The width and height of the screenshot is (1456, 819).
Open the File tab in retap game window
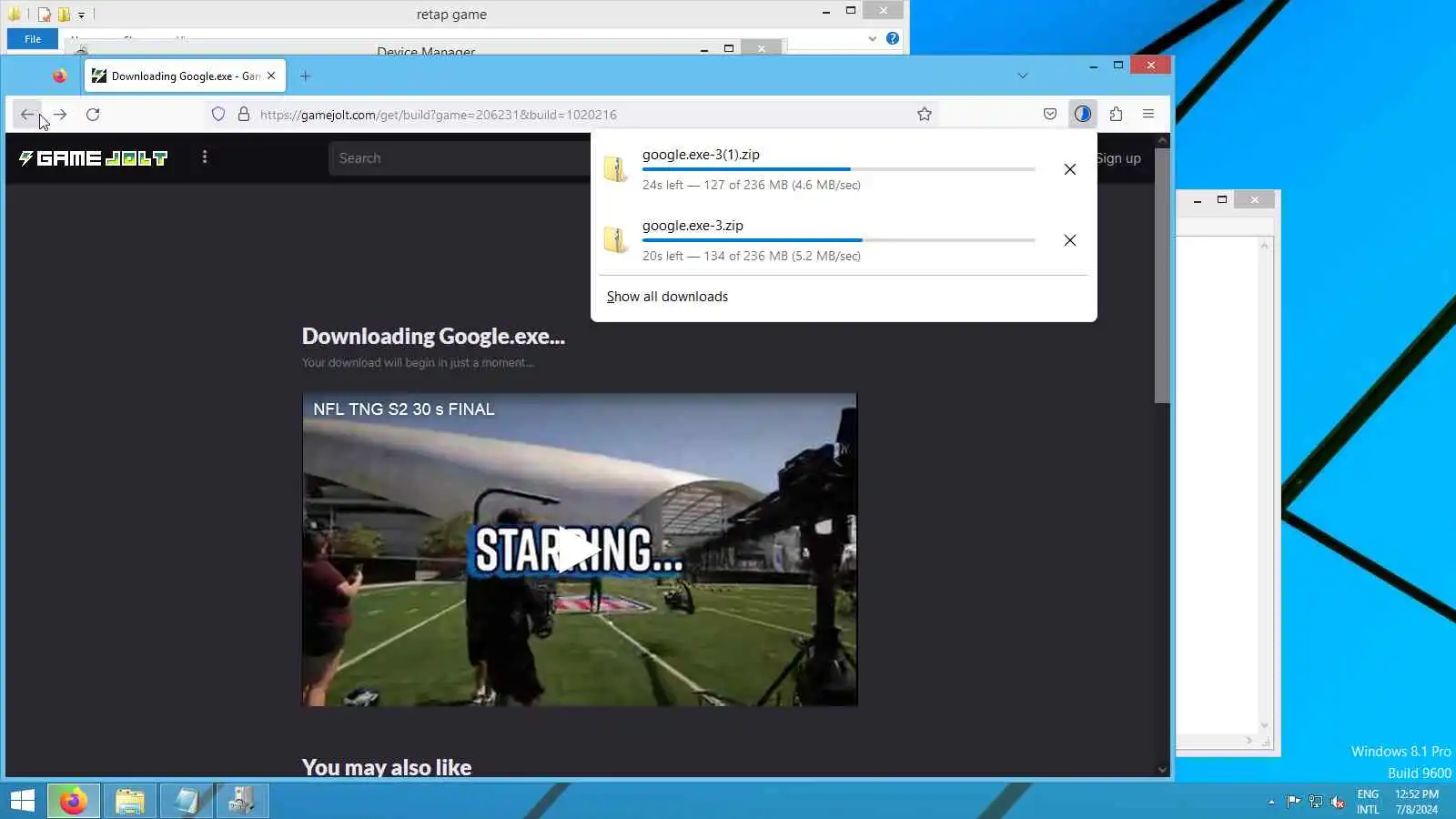tap(33, 39)
